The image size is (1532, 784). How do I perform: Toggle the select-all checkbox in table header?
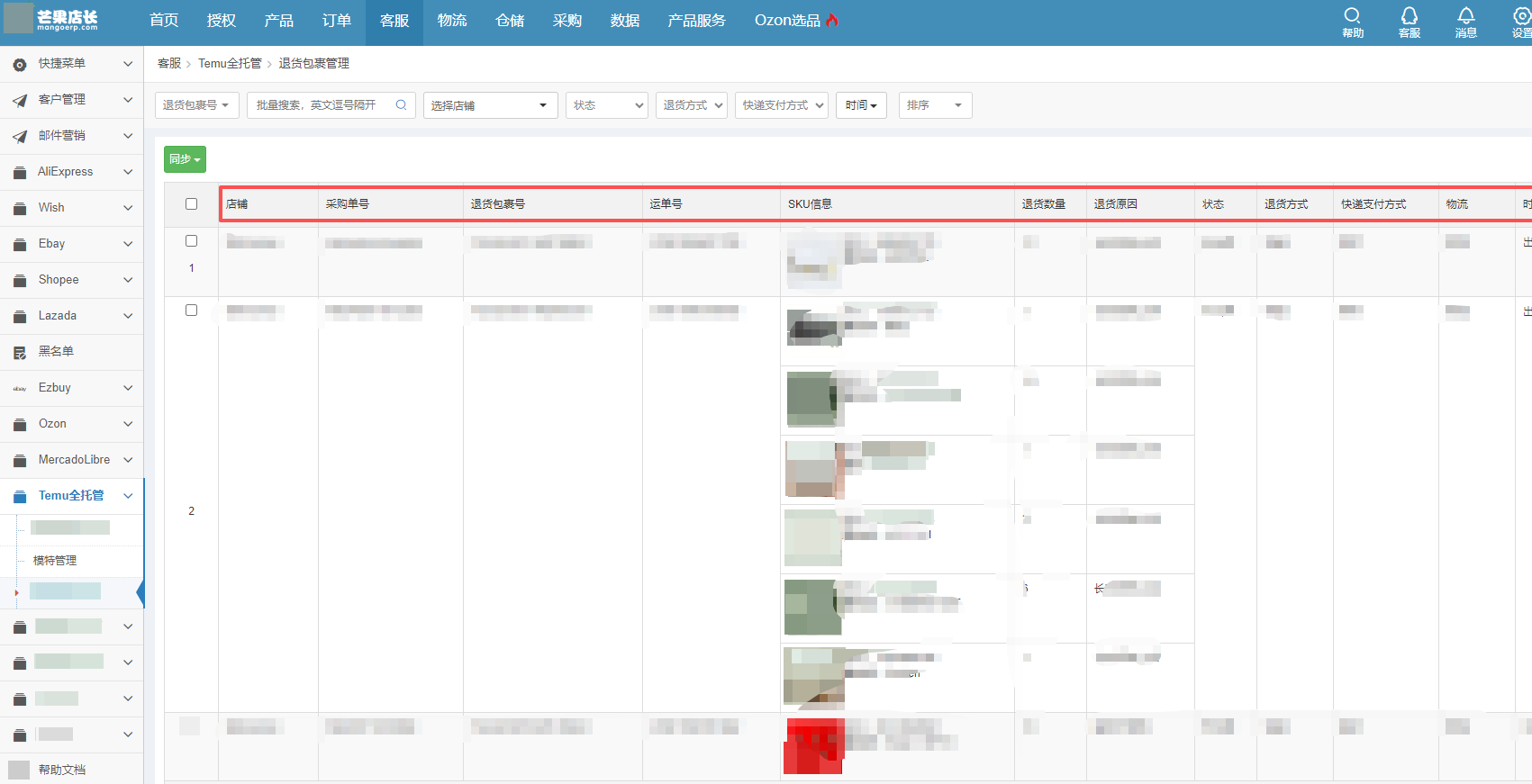pyautogui.click(x=191, y=204)
